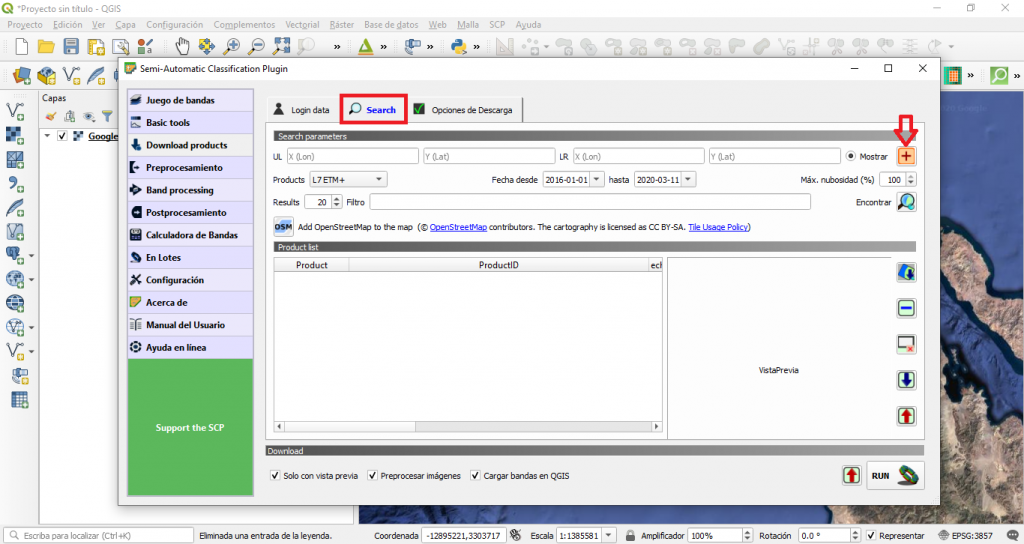The height and width of the screenshot is (544, 1024).
Task: Toggle Solo con vista previa checkbox
Action: pos(276,476)
